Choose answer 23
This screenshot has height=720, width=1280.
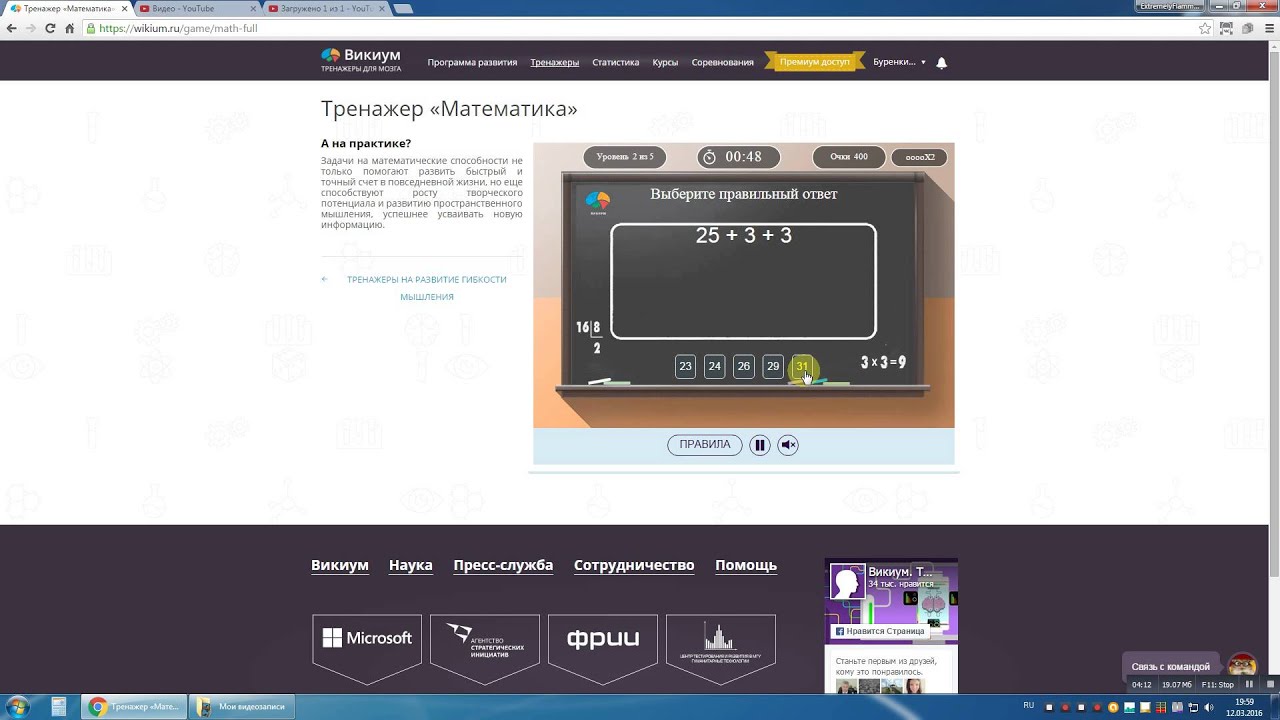(x=685, y=366)
